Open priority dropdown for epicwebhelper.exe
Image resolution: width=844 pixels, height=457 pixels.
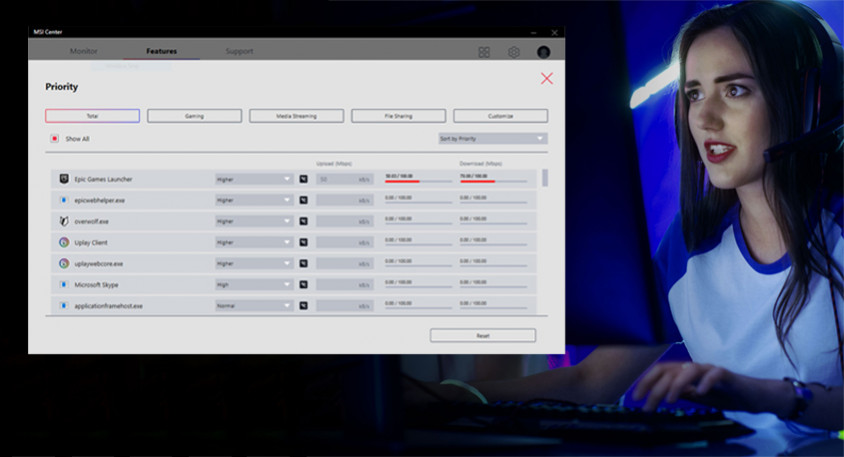254,200
